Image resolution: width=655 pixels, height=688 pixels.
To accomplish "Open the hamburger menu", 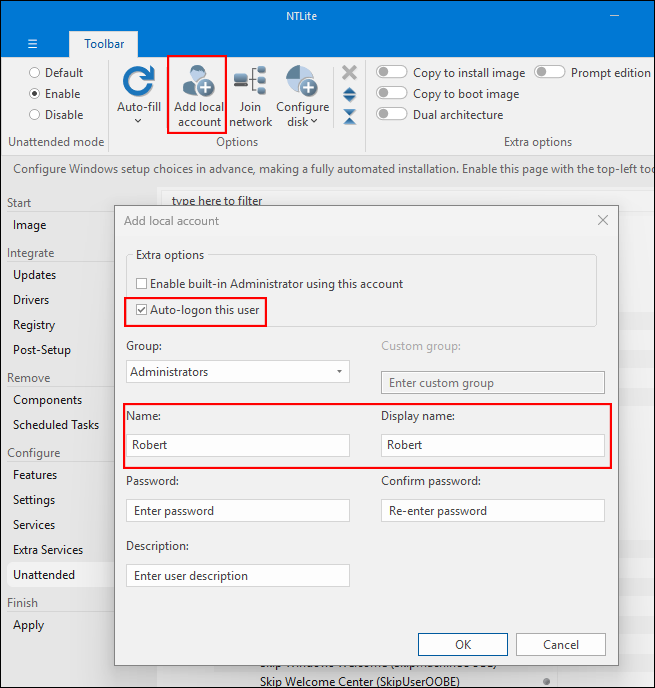I will click(32, 44).
